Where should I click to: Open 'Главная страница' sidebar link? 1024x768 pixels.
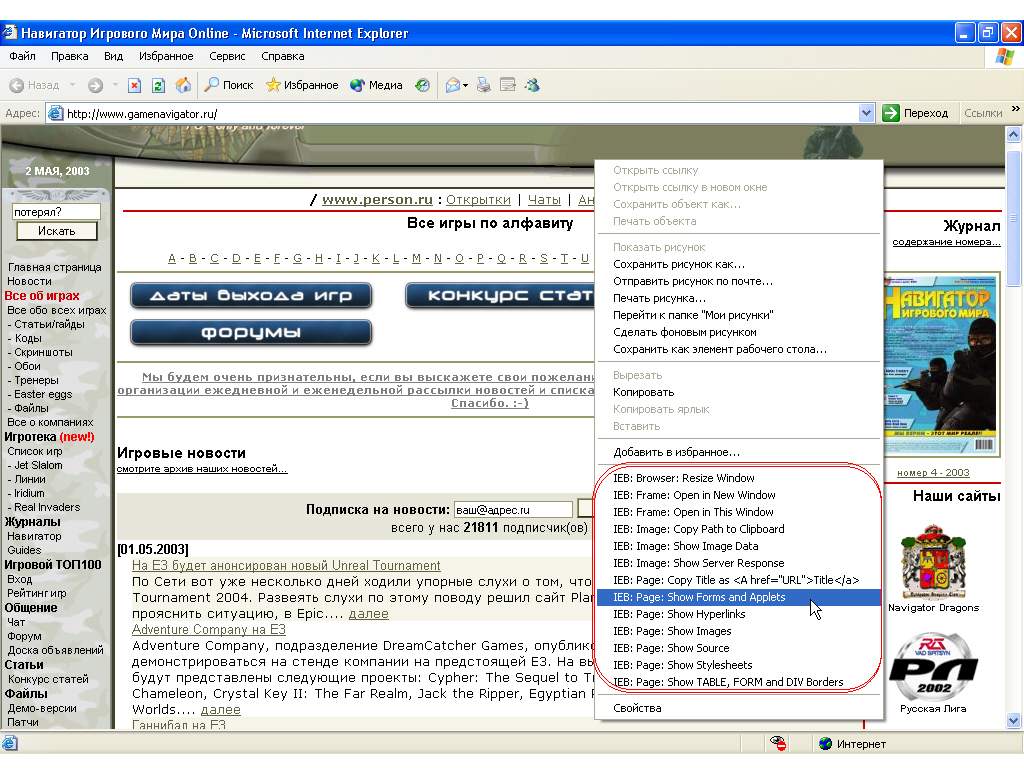point(55,267)
